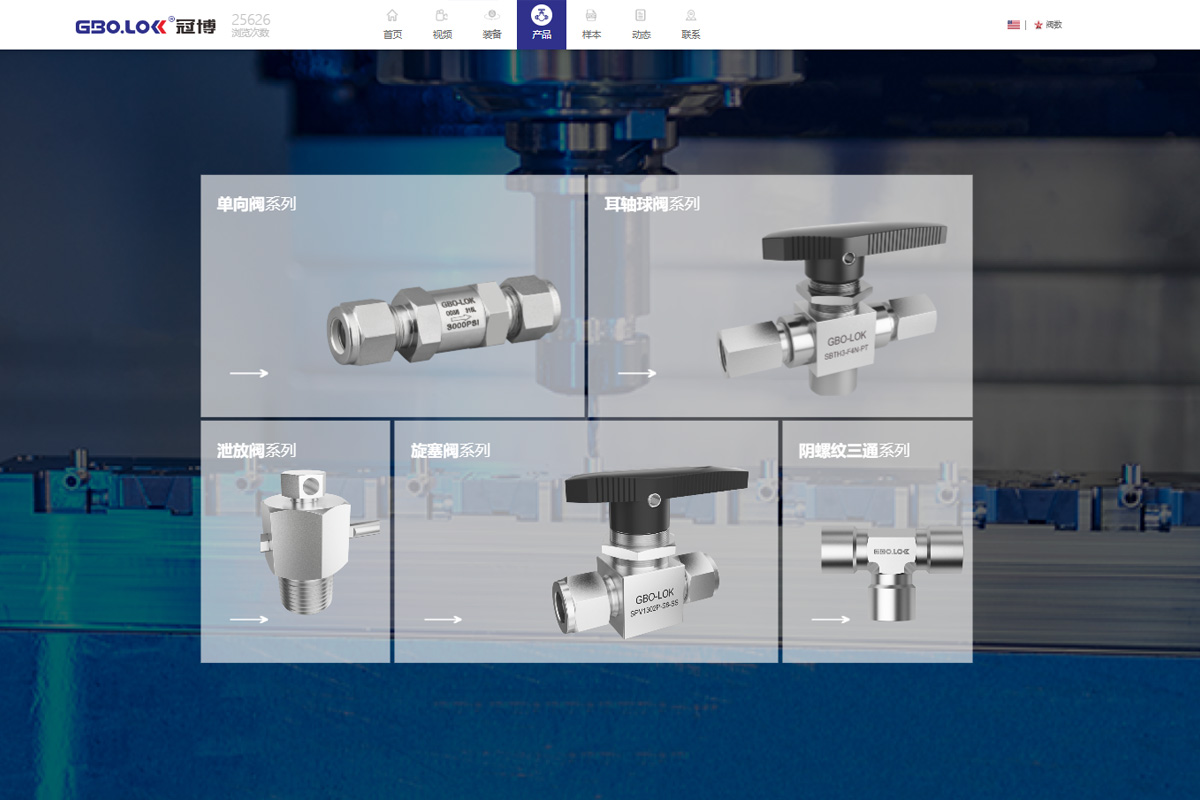1200x800 pixels.
Task: Open the 旋塞阀系列 category title
Action: tap(450, 451)
